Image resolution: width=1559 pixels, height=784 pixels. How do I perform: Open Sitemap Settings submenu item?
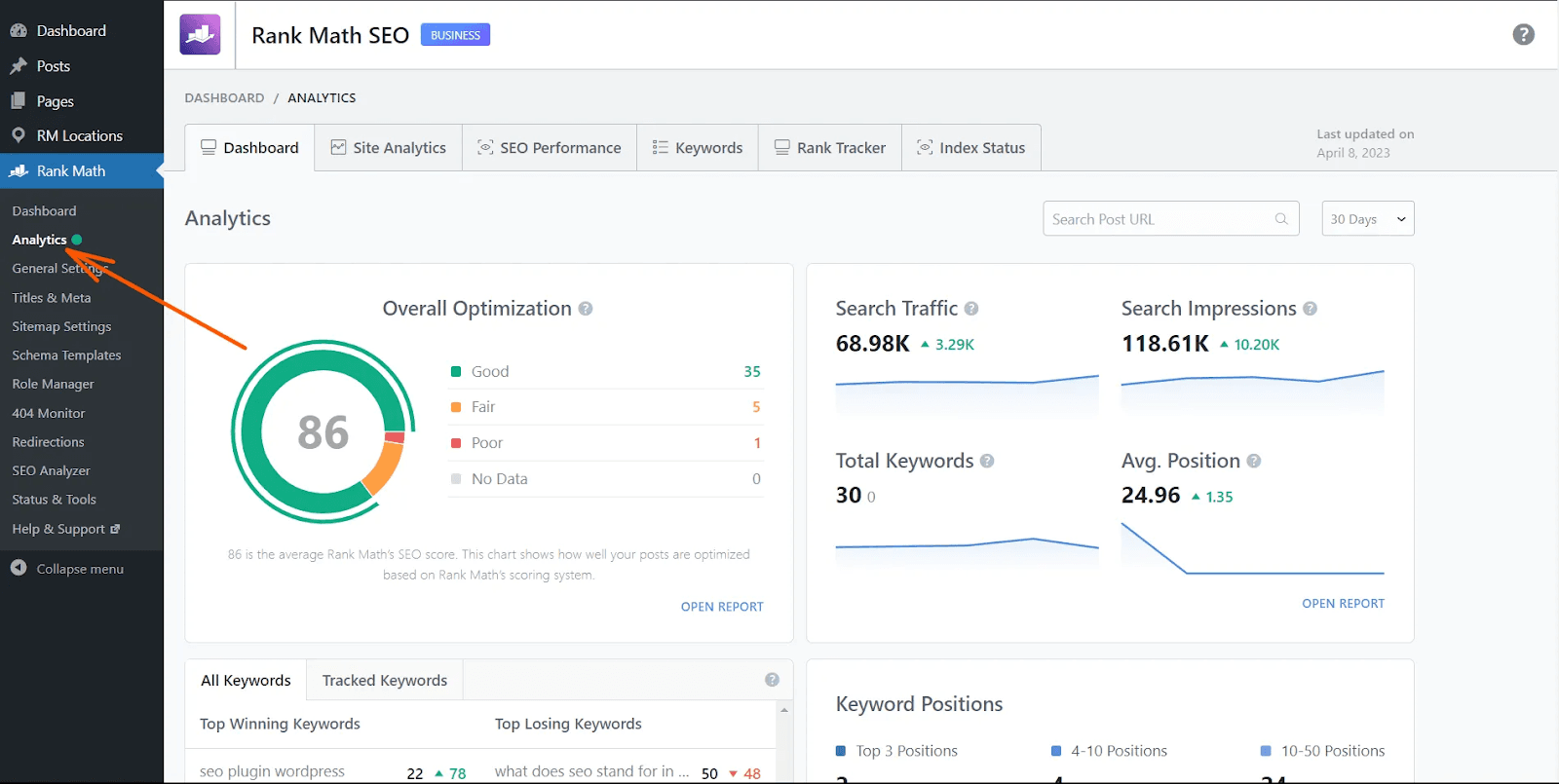click(61, 326)
